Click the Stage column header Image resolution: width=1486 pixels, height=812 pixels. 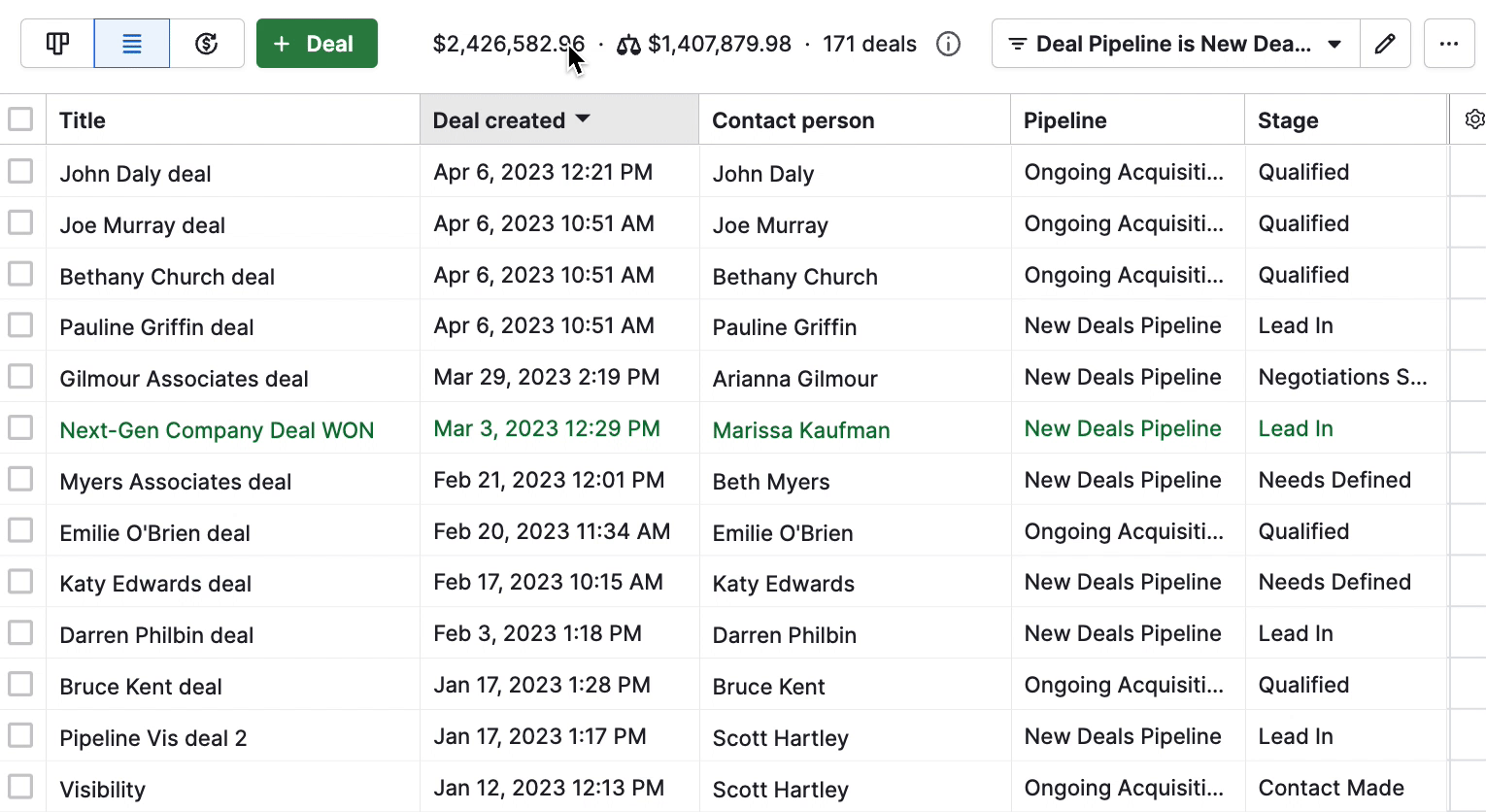click(x=1288, y=120)
